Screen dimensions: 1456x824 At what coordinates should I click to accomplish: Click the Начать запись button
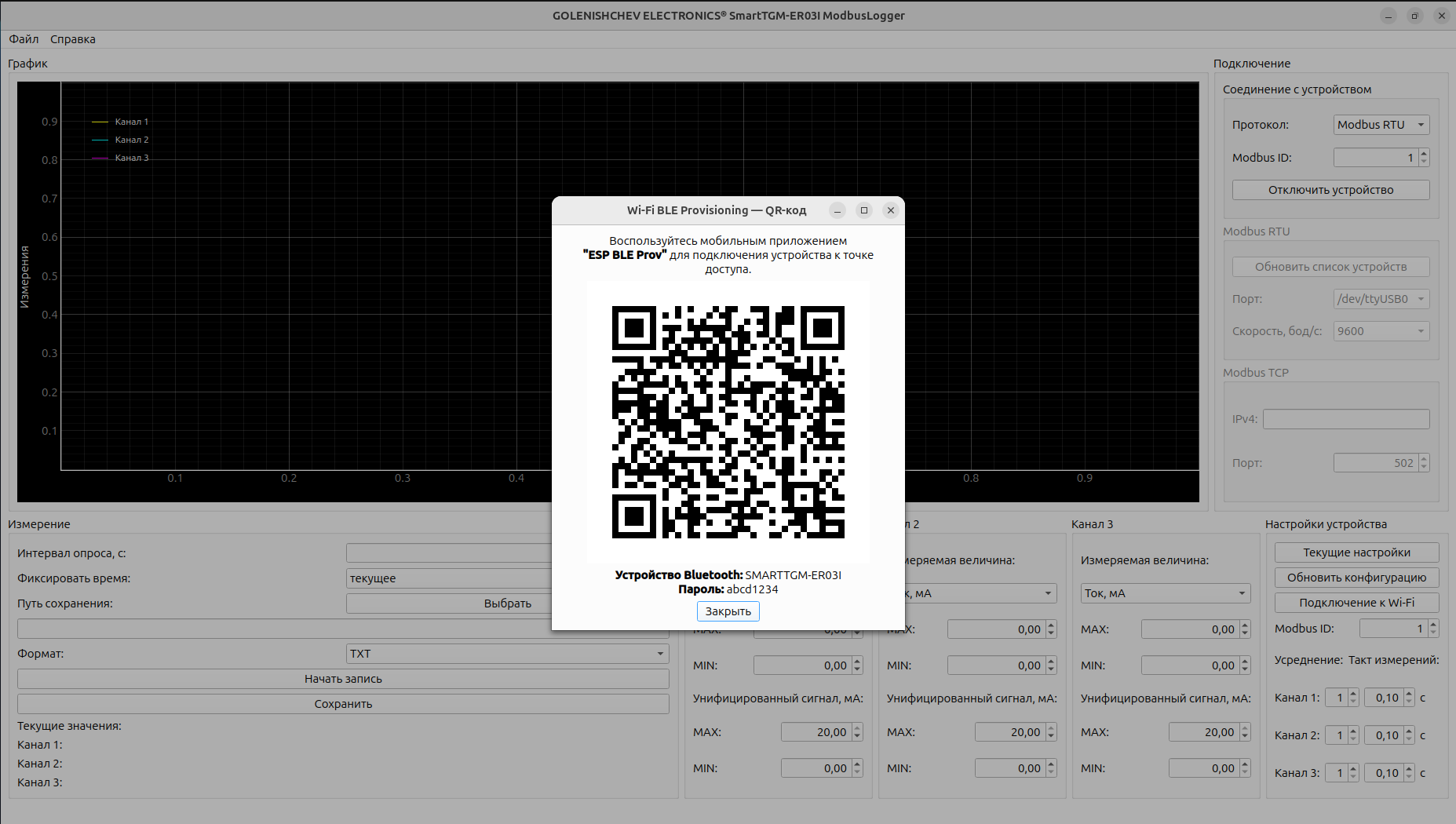343,679
